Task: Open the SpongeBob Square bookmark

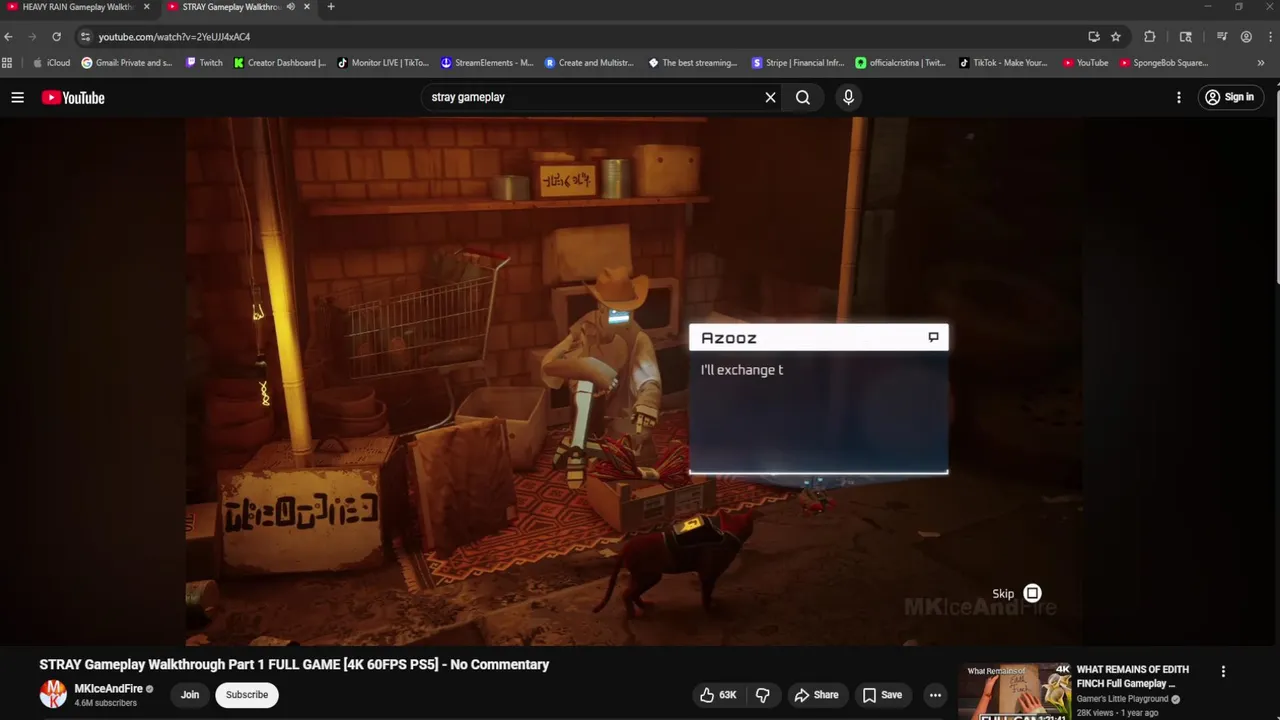Action: click(1164, 63)
